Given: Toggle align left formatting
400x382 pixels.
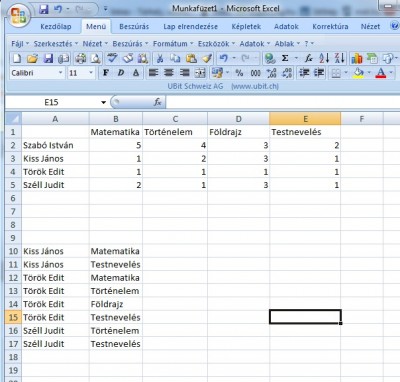Looking at the screenshot, I should coord(153,73).
